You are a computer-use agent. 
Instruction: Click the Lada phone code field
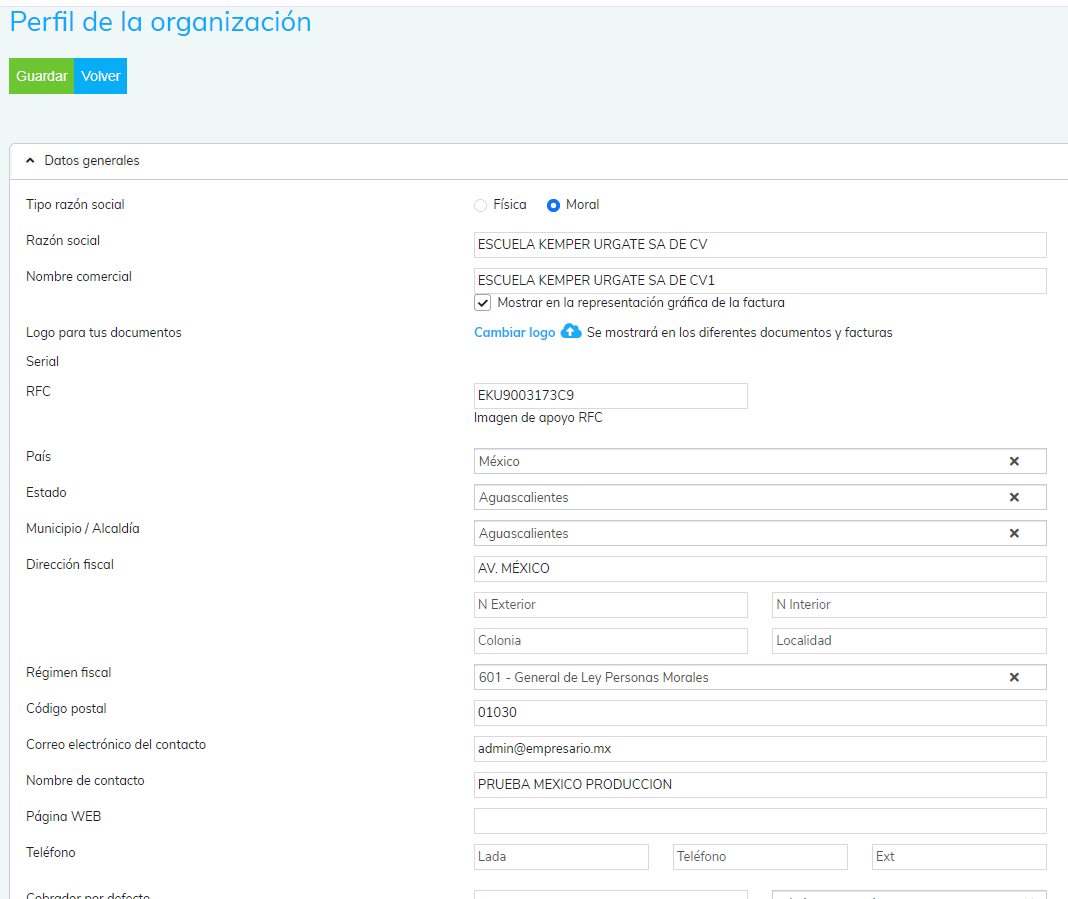pos(560,857)
